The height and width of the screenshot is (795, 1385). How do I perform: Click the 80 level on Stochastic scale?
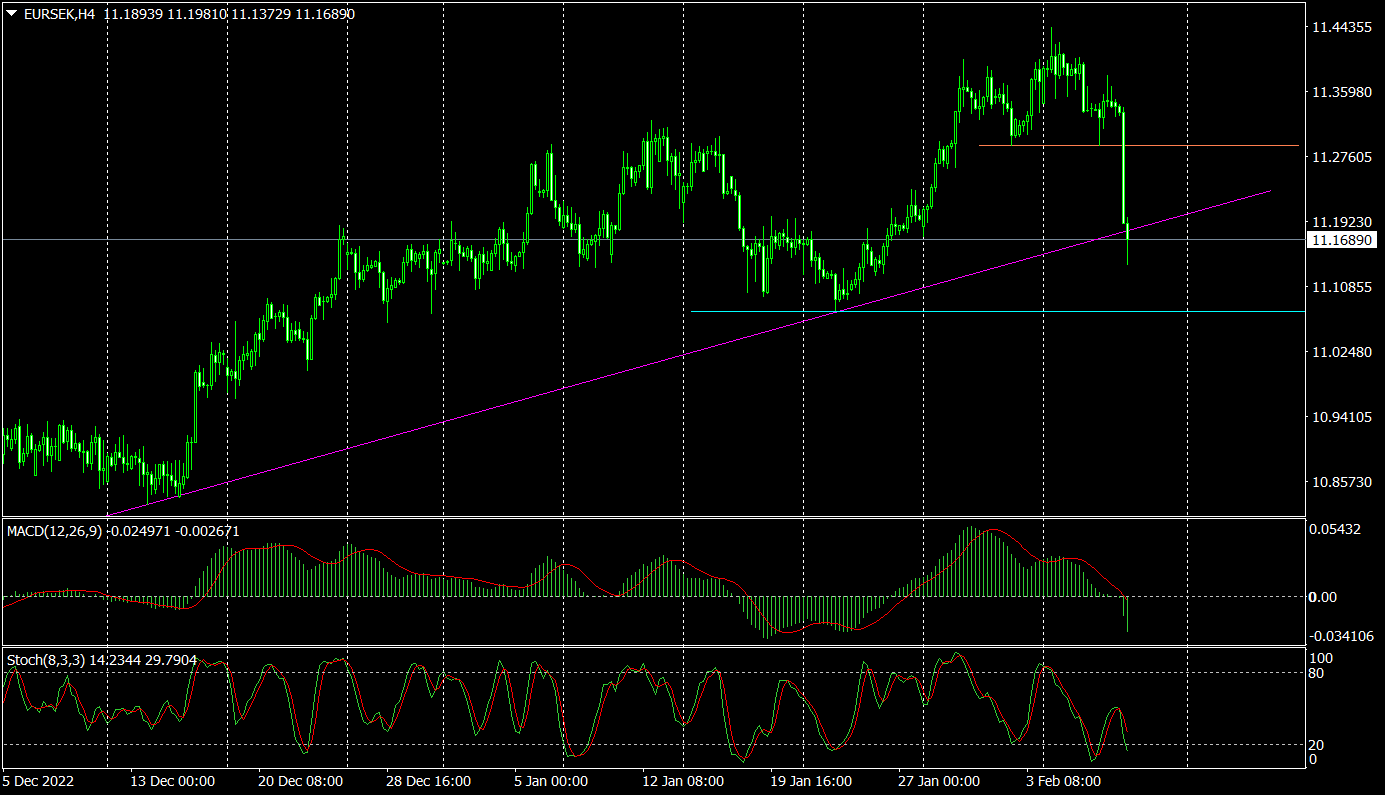click(x=1317, y=673)
